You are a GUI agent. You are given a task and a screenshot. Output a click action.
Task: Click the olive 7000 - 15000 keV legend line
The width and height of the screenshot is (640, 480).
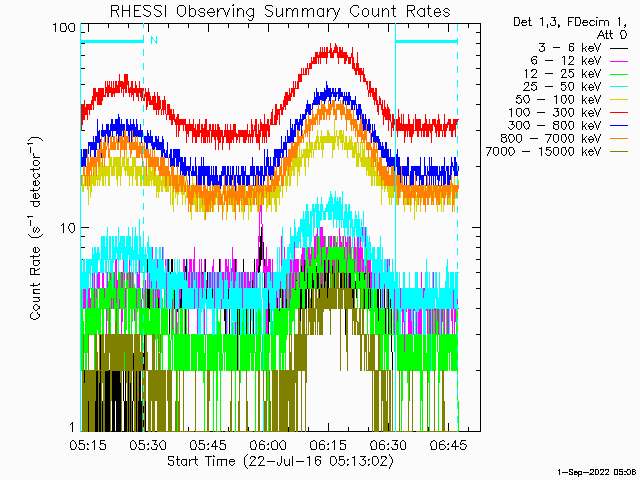tap(619, 153)
